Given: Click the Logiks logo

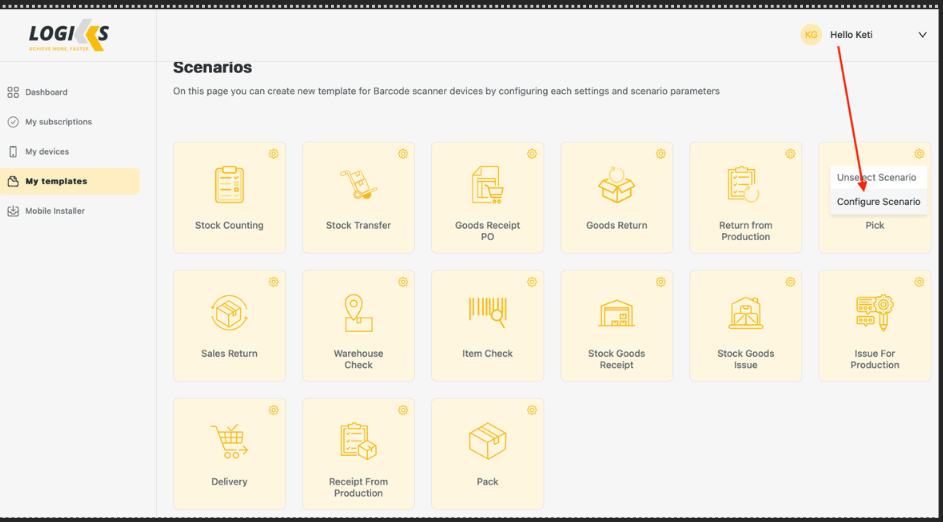Looking at the screenshot, I should (68, 37).
